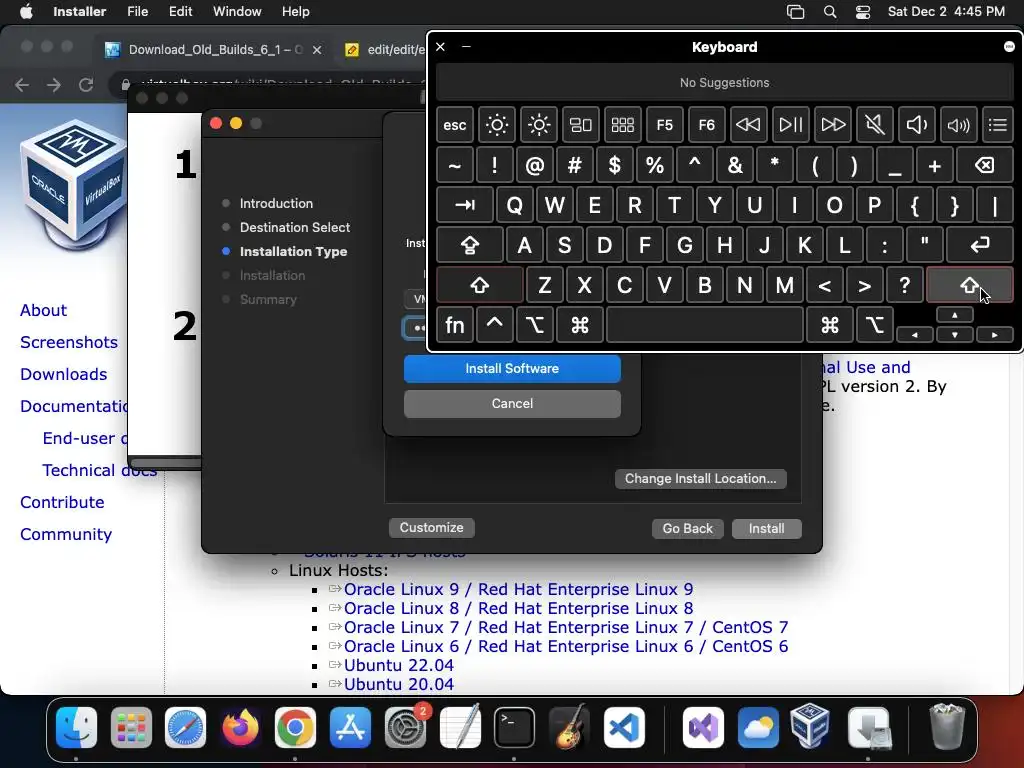1024x768 pixels.
Task: Open the Ubuntu 22.04 download link
Action: coord(398,665)
